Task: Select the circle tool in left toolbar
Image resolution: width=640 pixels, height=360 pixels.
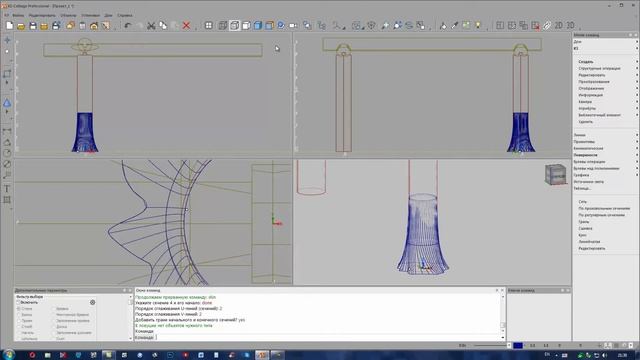Action: pyautogui.click(x=7, y=153)
